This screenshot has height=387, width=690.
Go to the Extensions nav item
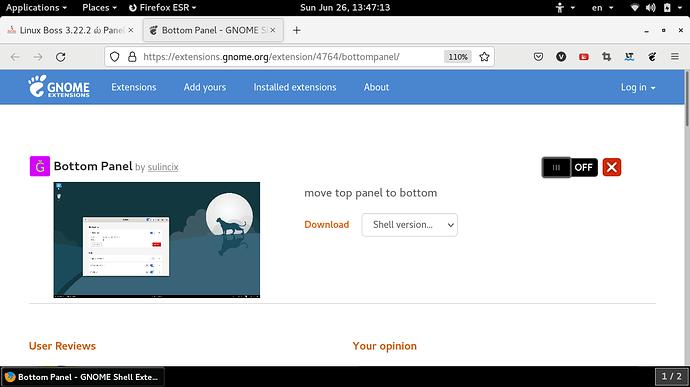[134, 87]
